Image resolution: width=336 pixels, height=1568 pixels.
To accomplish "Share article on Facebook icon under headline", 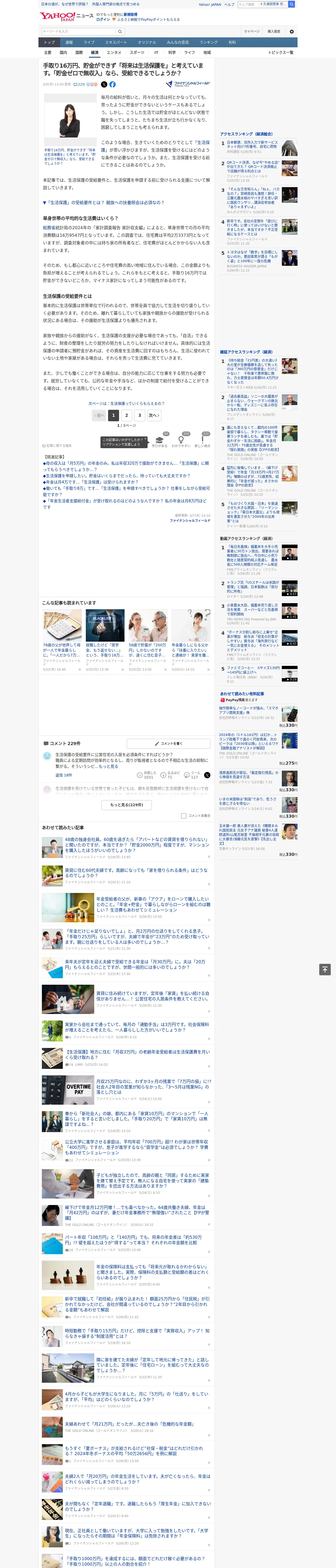I will click(x=112, y=85).
